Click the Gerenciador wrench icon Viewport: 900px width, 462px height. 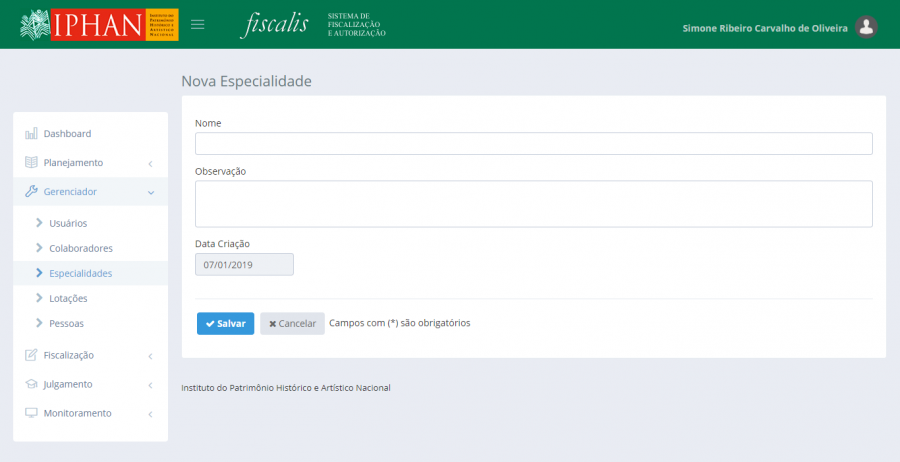(x=31, y=192)
